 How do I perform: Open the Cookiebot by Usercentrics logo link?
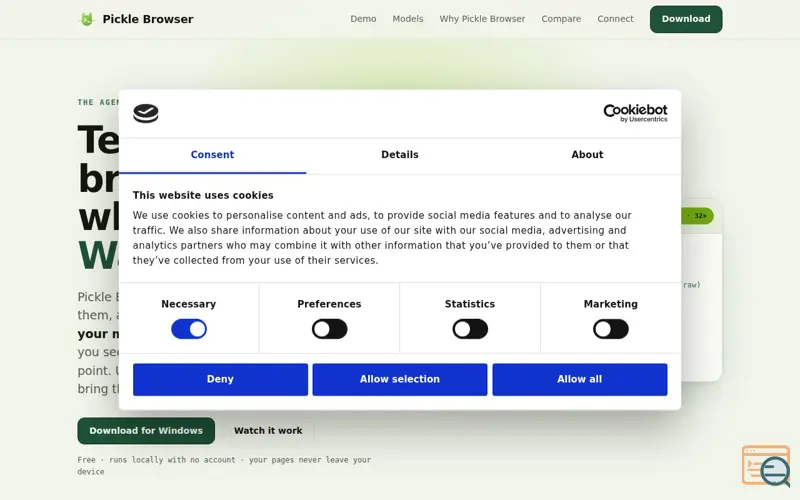point(635,113)
